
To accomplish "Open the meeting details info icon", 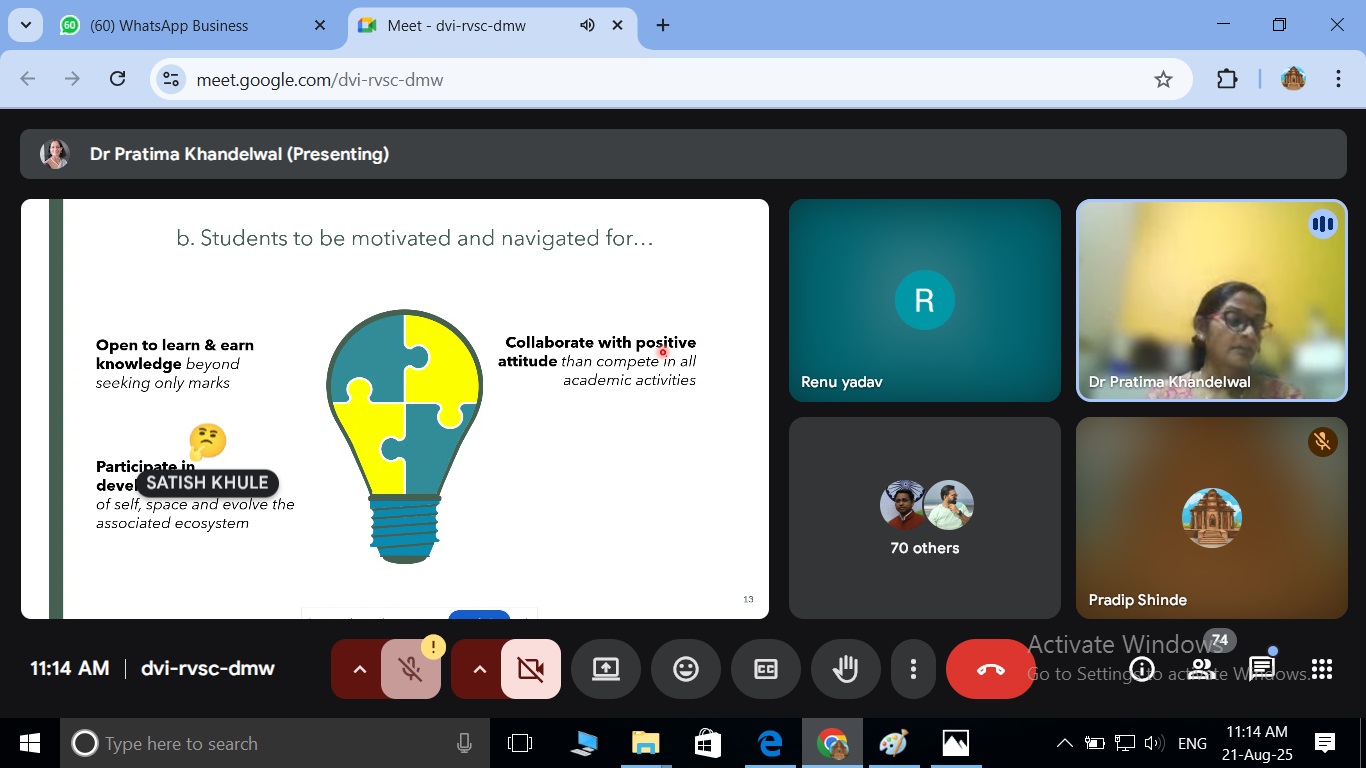I will 1142,669.
